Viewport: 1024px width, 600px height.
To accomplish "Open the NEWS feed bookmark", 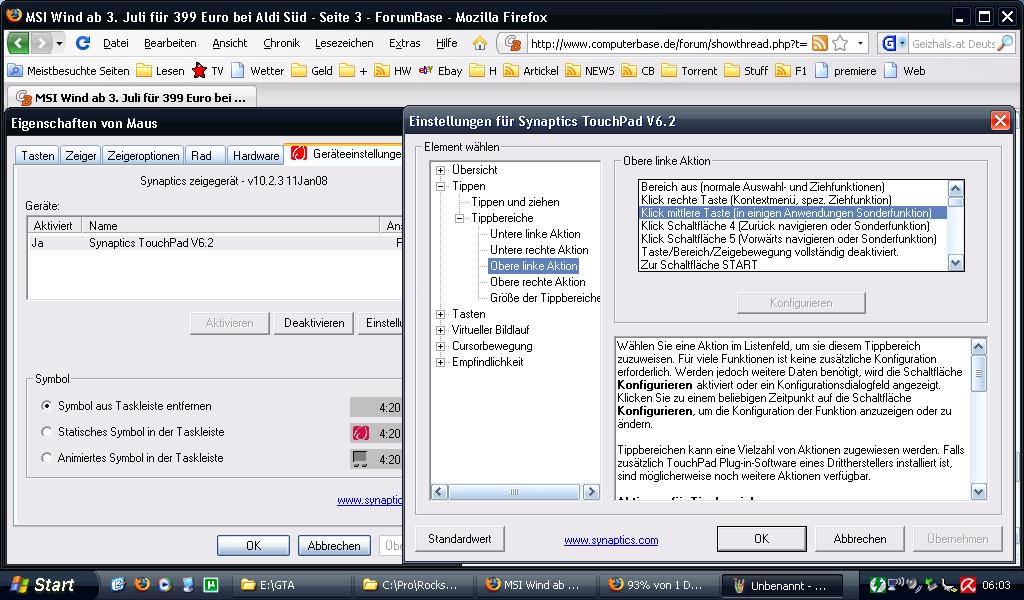I will pyautogui.click(x=590, y=71).
